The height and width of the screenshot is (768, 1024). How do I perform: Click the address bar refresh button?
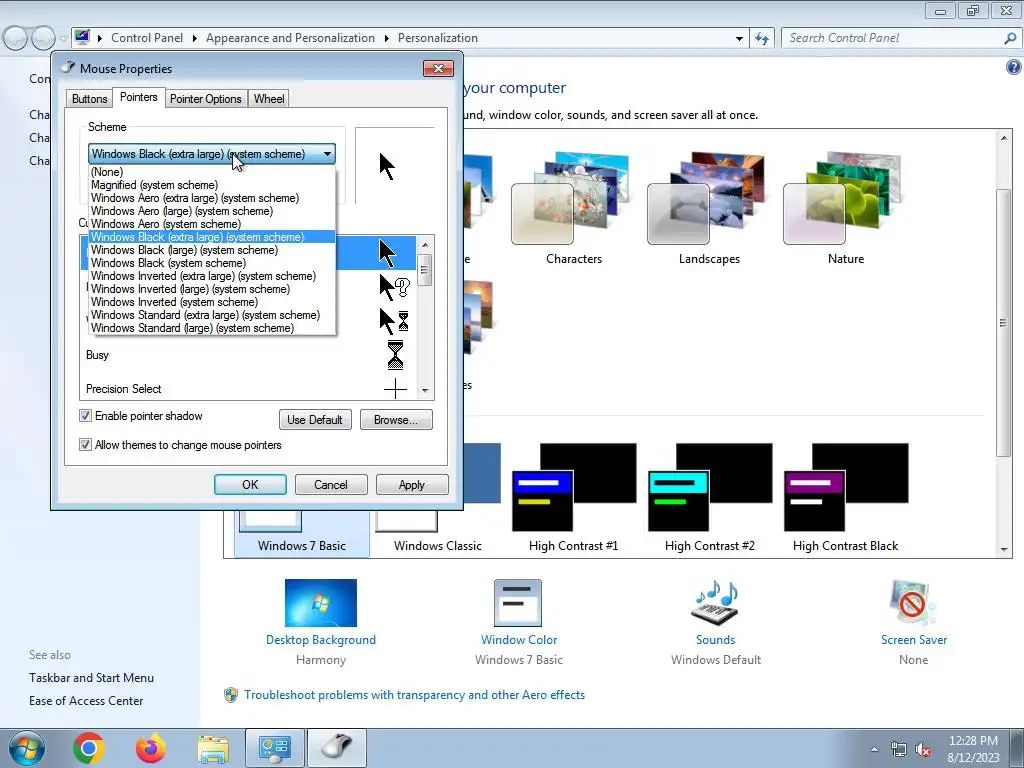tap(761, 38)
